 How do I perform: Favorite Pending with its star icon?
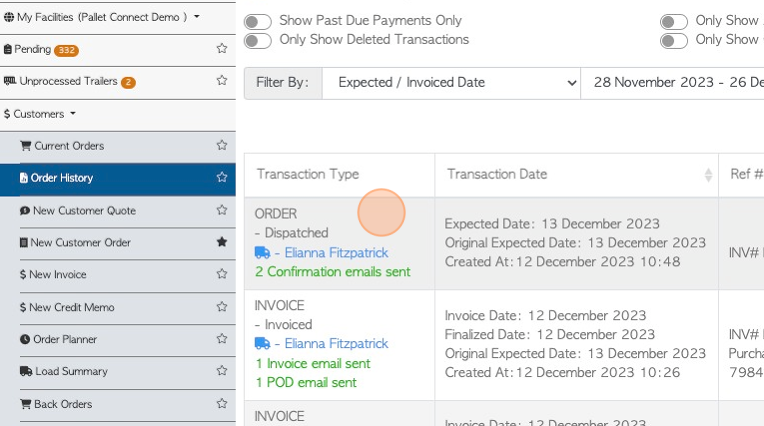[222, 48]
